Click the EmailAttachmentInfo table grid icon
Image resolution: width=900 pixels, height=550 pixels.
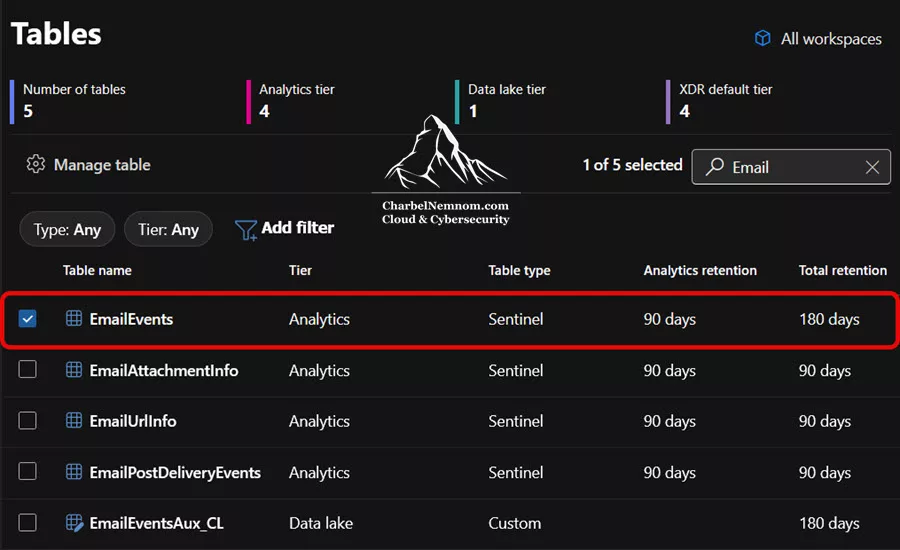click(x=74, y=370)
